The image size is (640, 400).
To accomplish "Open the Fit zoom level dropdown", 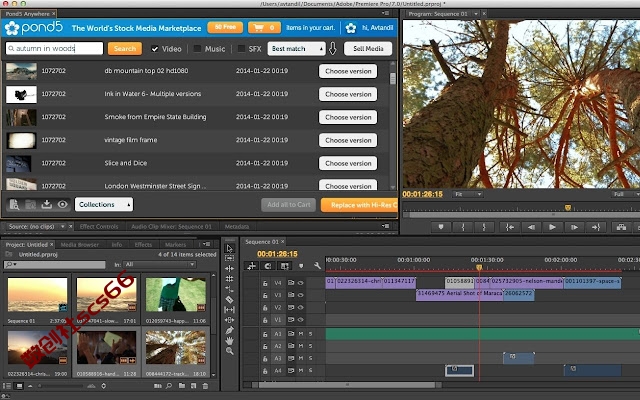I will [468, 194].
